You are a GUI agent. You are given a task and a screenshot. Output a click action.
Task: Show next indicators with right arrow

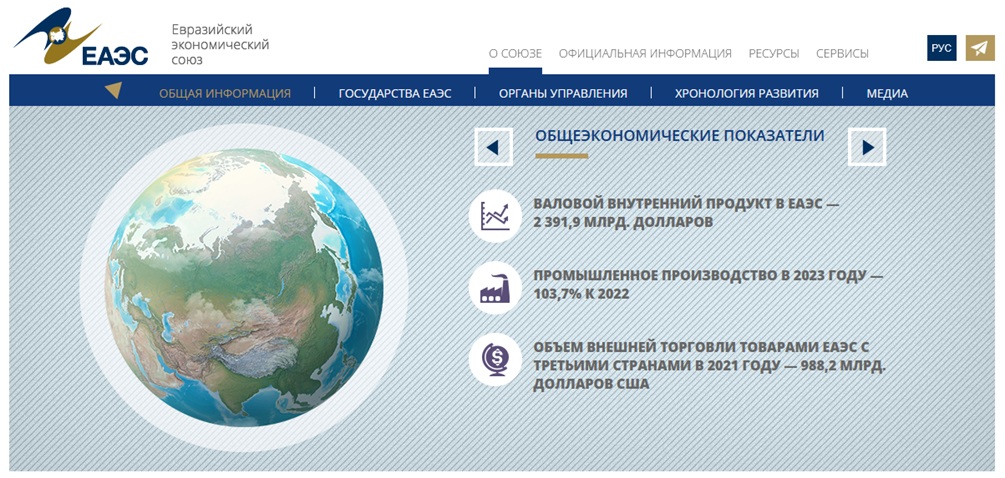[x=866, y=147]
